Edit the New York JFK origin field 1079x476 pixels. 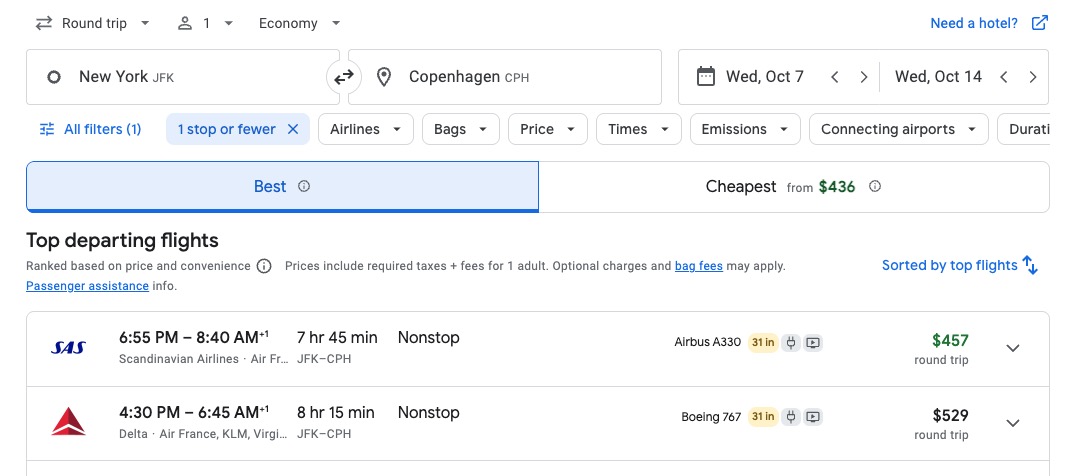click(183, 77)
